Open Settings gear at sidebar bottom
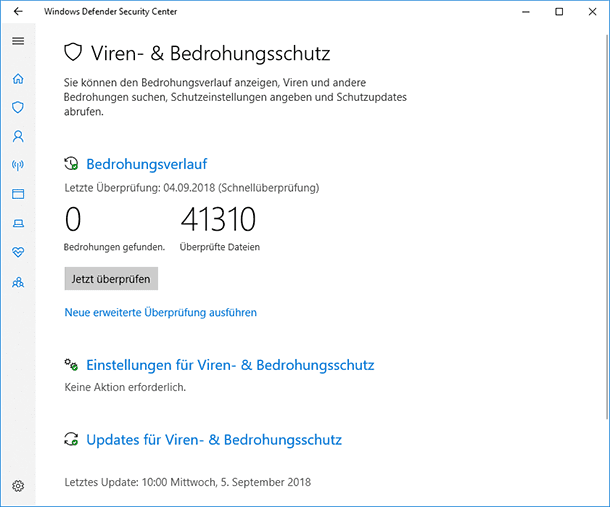 [18, 486]
